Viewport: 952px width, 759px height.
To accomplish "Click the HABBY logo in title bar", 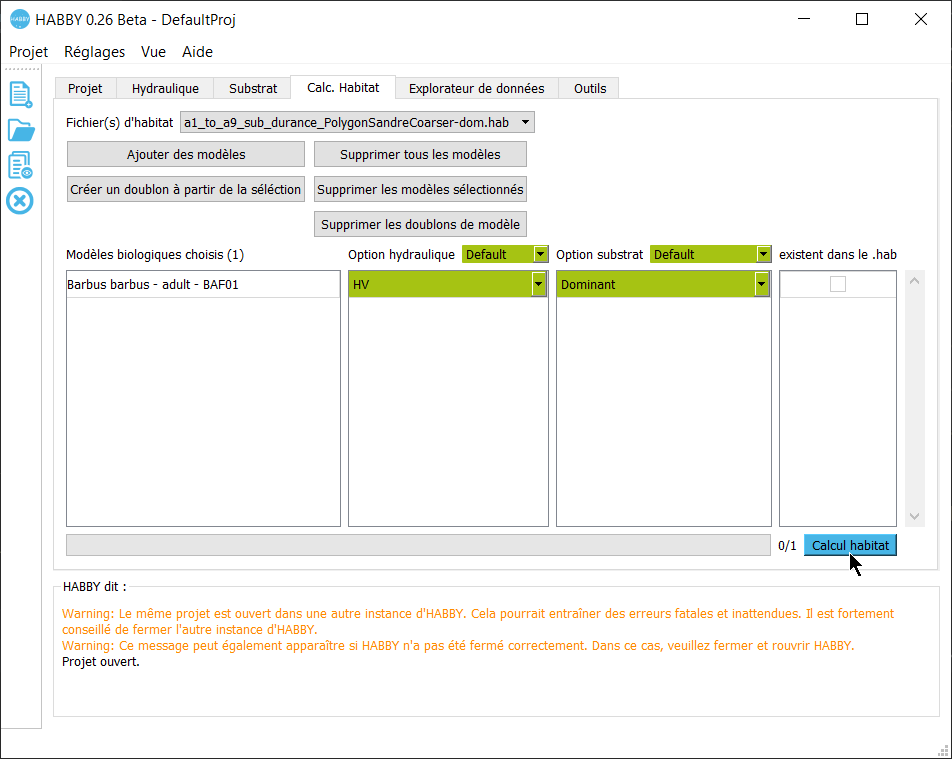I will [20, 19].
